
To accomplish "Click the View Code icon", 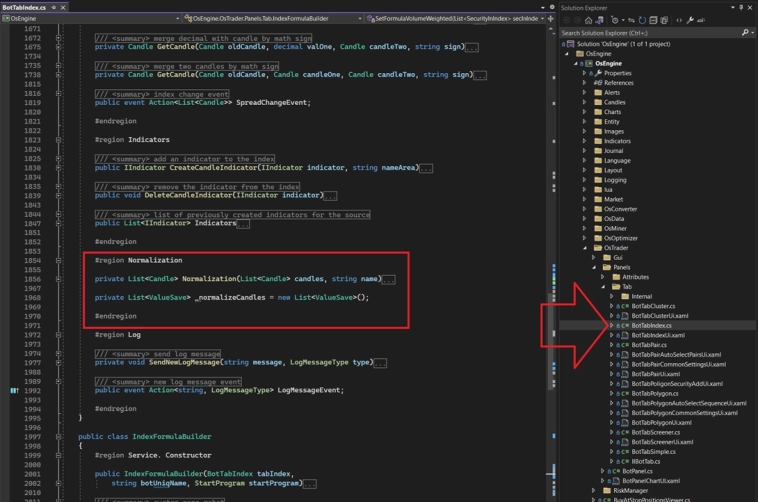I will [x=679, y=19].
